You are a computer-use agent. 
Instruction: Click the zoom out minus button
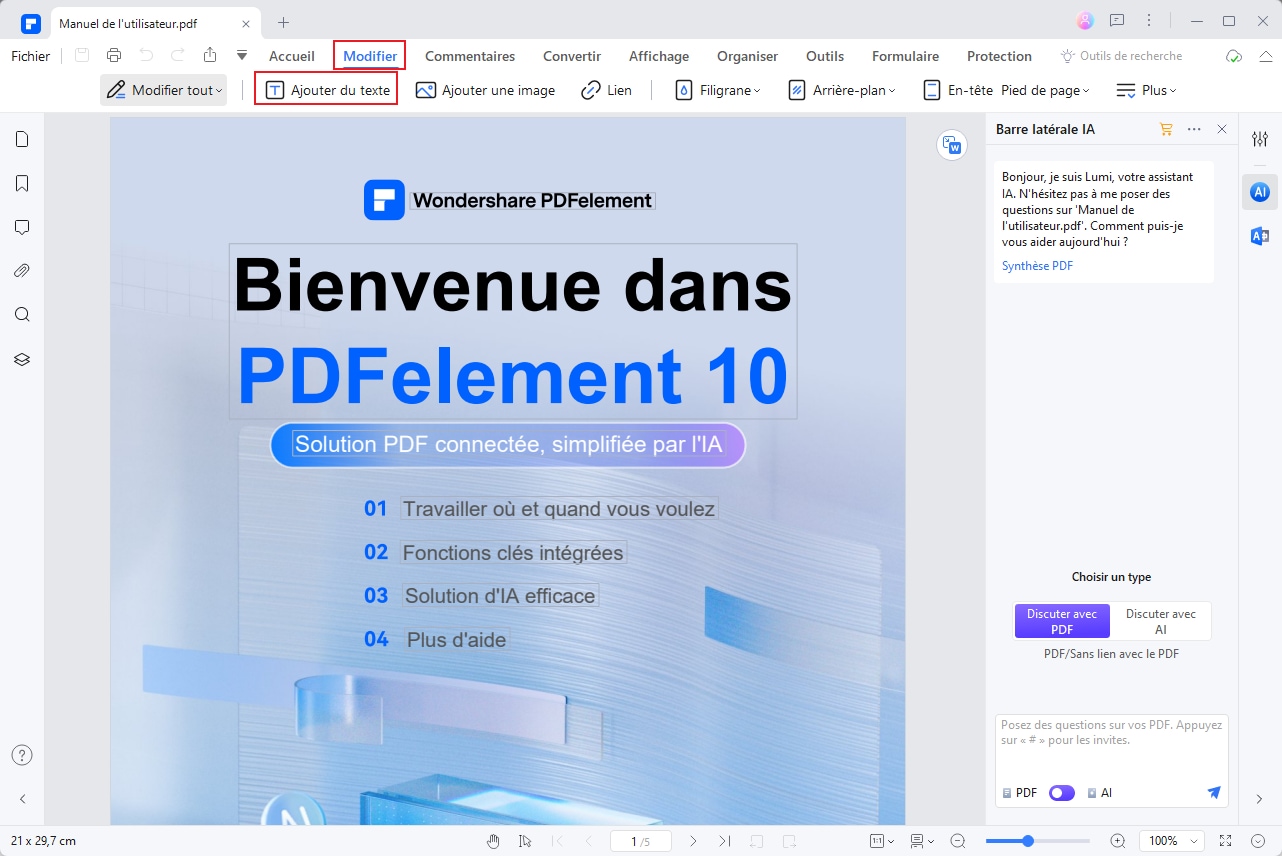(x=958, y=841)
